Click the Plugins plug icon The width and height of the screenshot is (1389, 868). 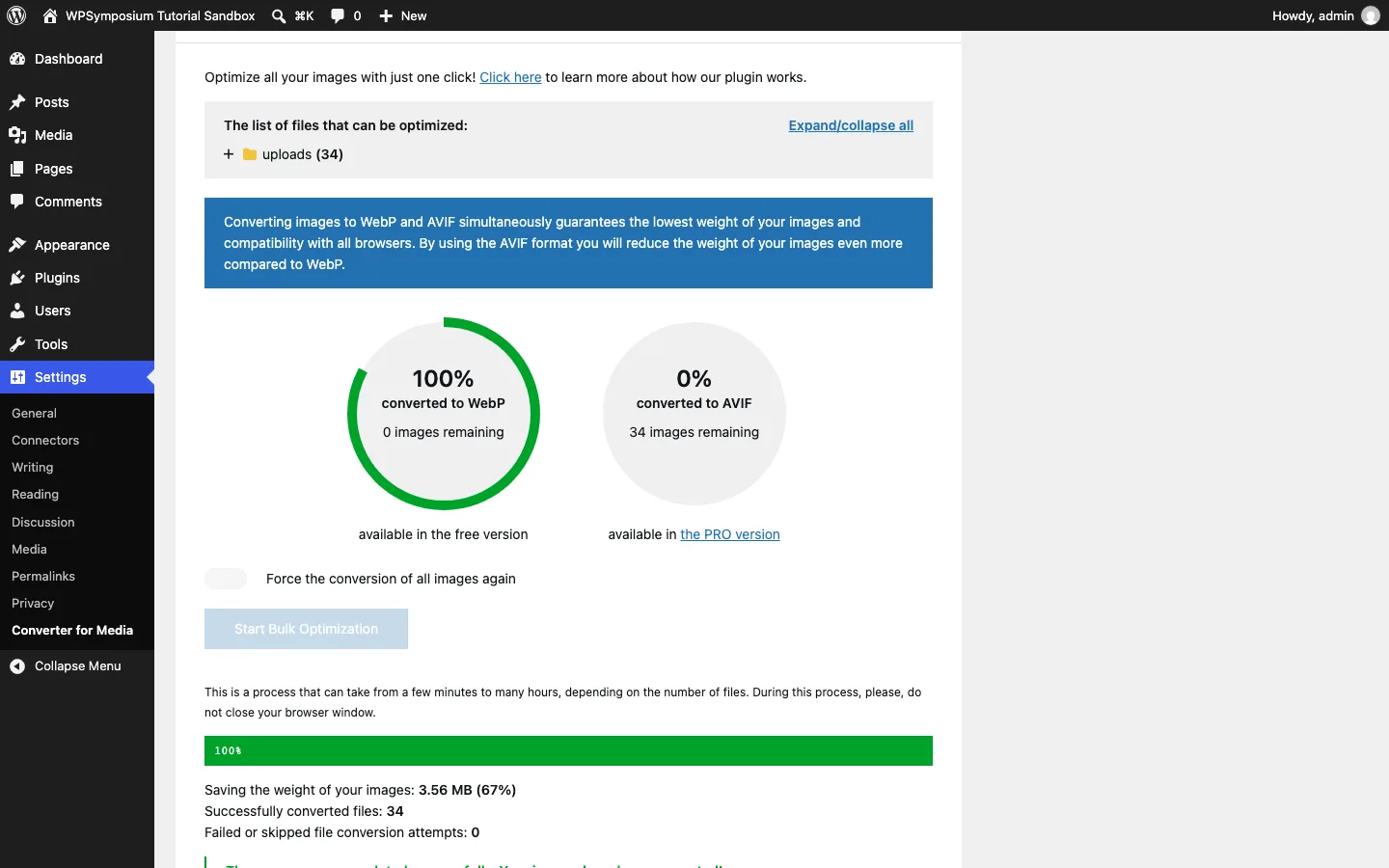[x=17, y=278]
